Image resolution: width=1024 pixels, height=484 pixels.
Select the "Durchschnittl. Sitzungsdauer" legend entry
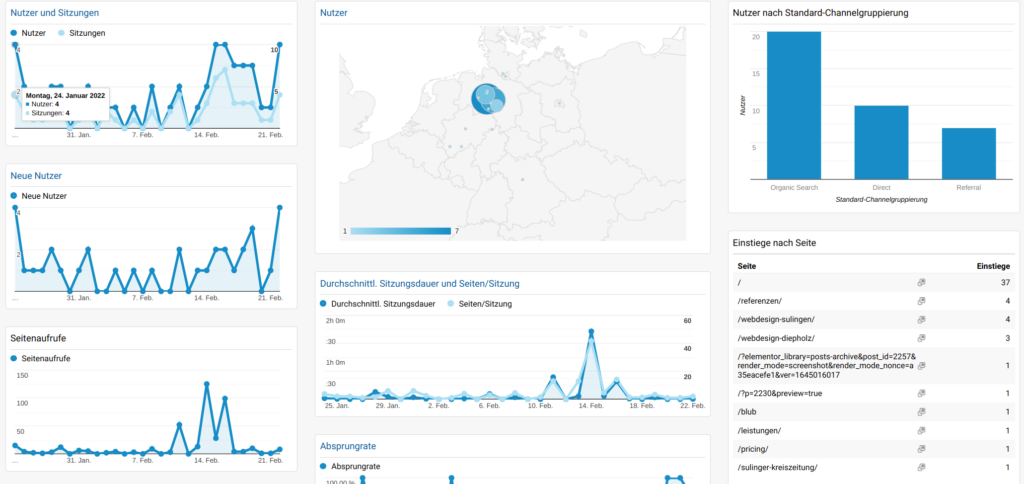pyautogui.click(x=378, y=304)
